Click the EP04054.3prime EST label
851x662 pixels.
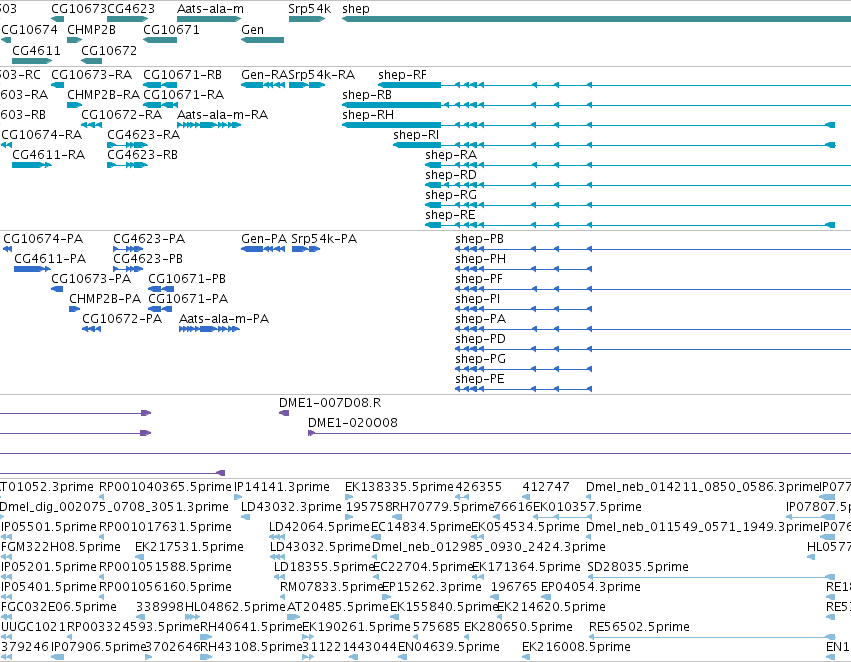(590, 587)
